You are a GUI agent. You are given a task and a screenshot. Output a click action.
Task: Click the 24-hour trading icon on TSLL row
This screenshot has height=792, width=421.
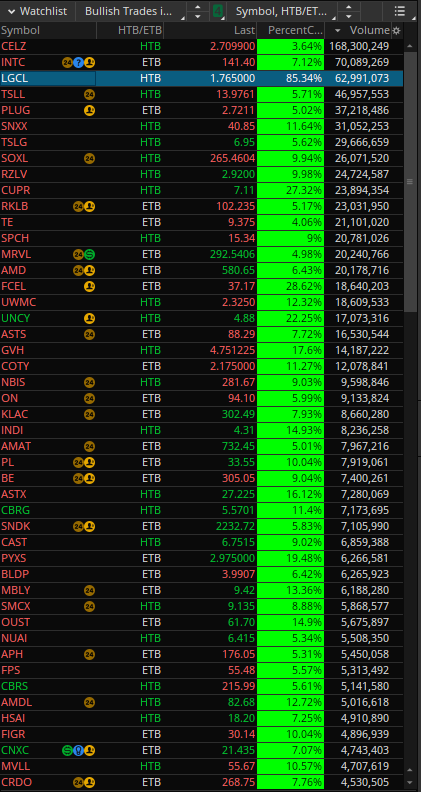point(89,94)
